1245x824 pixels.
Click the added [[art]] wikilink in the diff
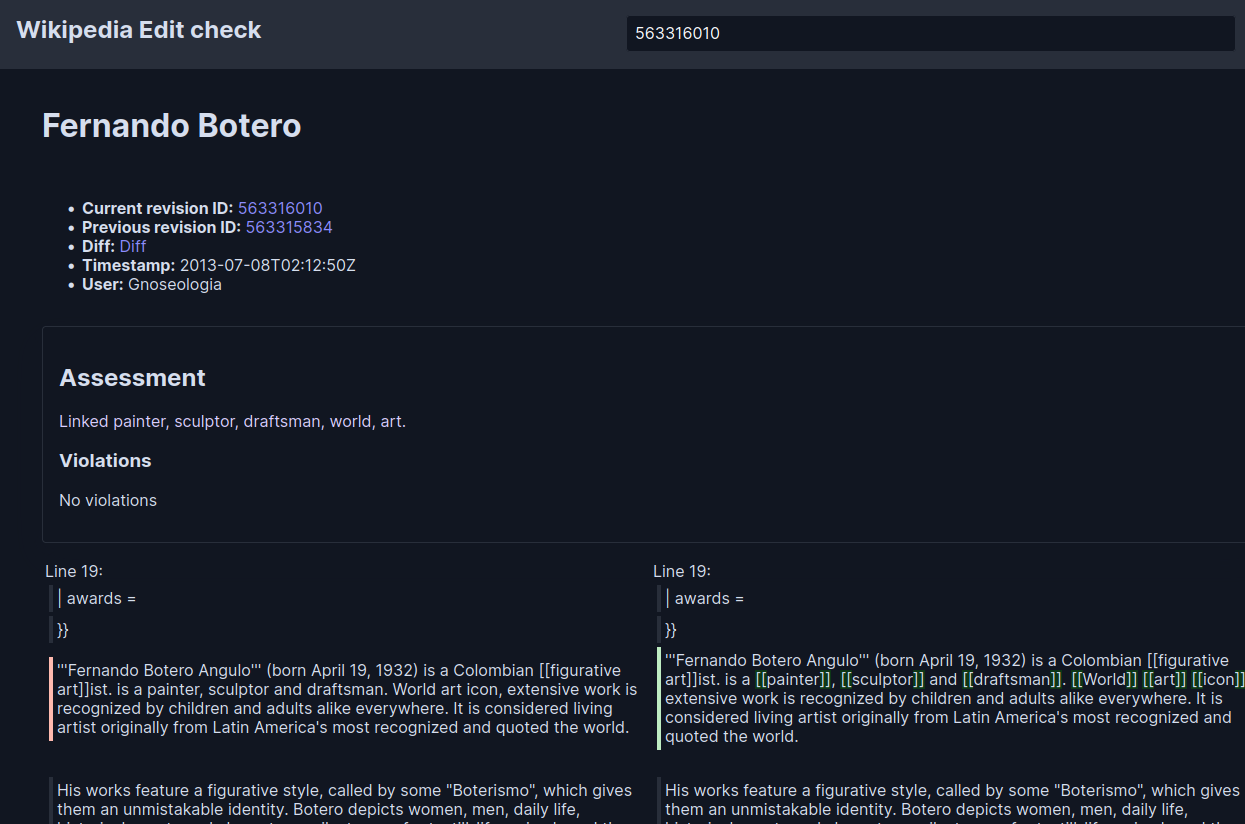1165,679
